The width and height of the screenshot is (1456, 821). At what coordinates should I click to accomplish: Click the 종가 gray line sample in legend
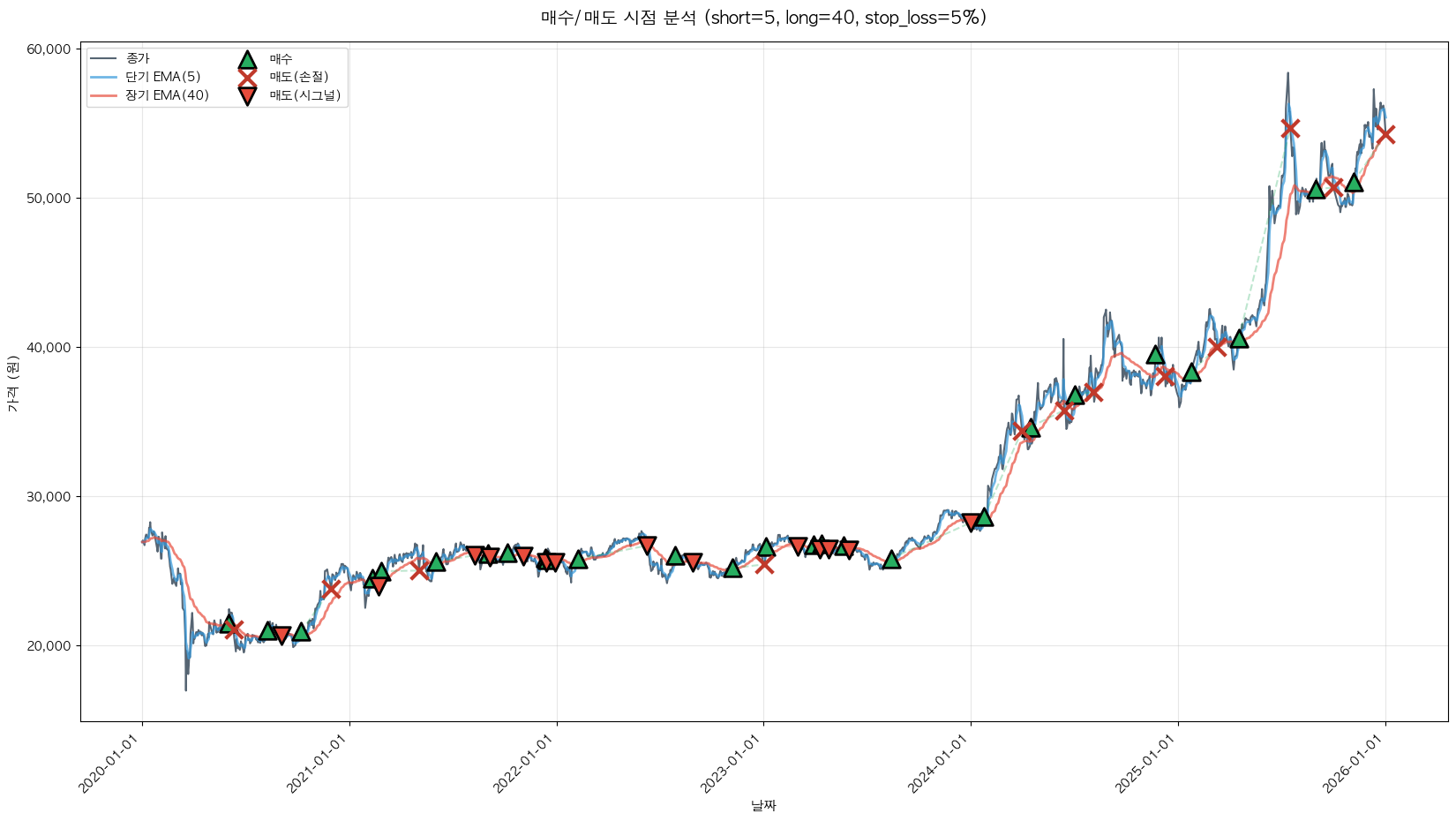coord(103,59)
